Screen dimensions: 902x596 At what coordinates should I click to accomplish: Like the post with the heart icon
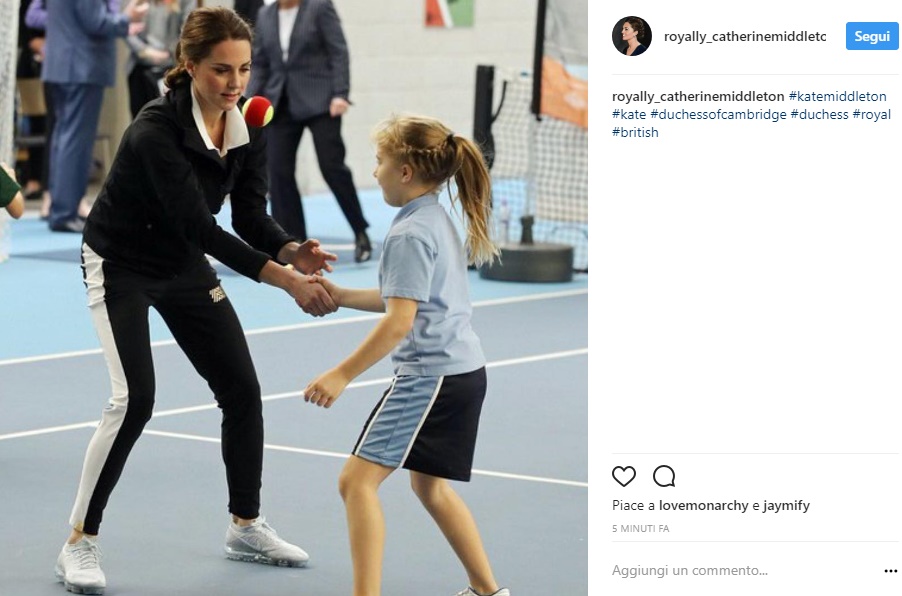(x=624, y=476)
